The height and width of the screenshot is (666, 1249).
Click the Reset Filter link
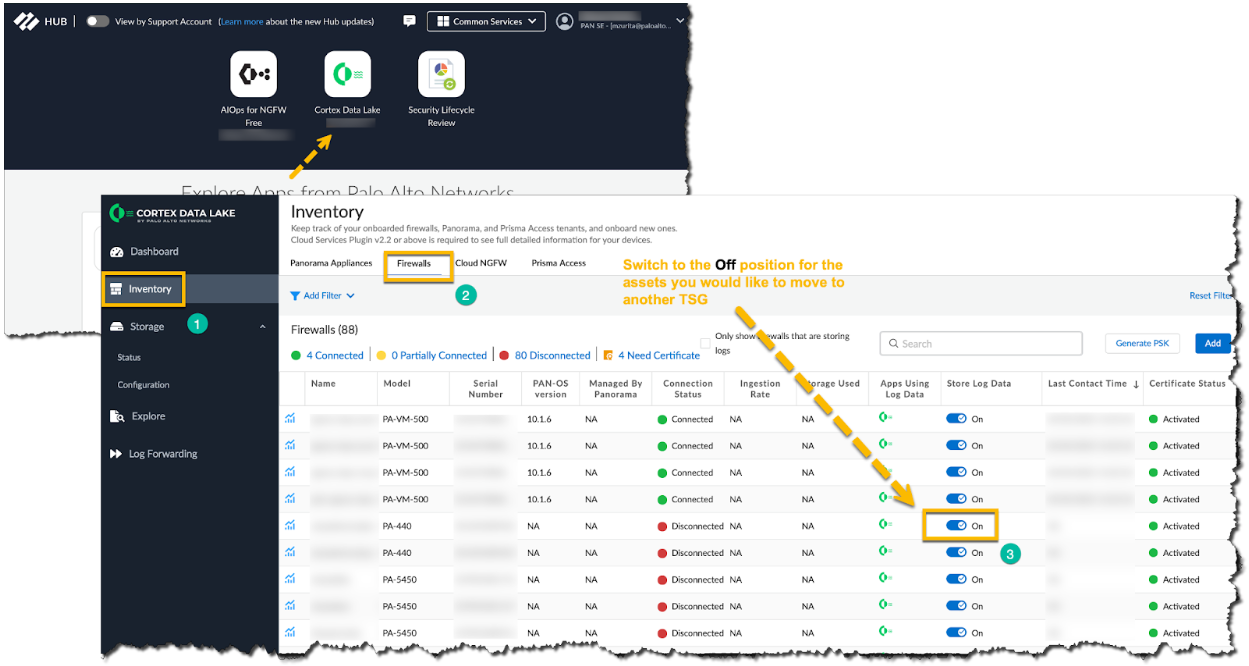1209,296
